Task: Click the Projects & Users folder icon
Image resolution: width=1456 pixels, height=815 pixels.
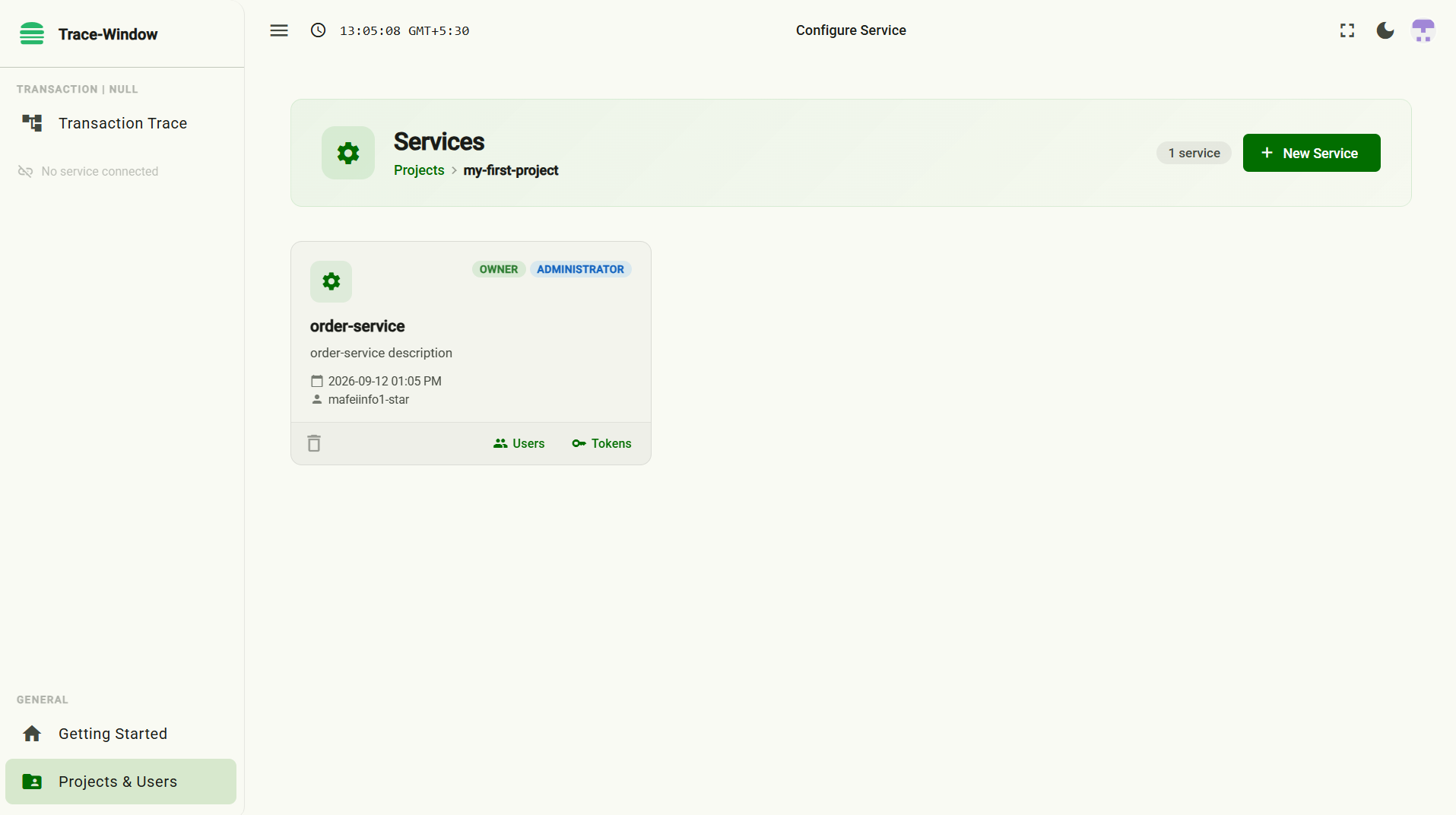Action: click(32, 782)
